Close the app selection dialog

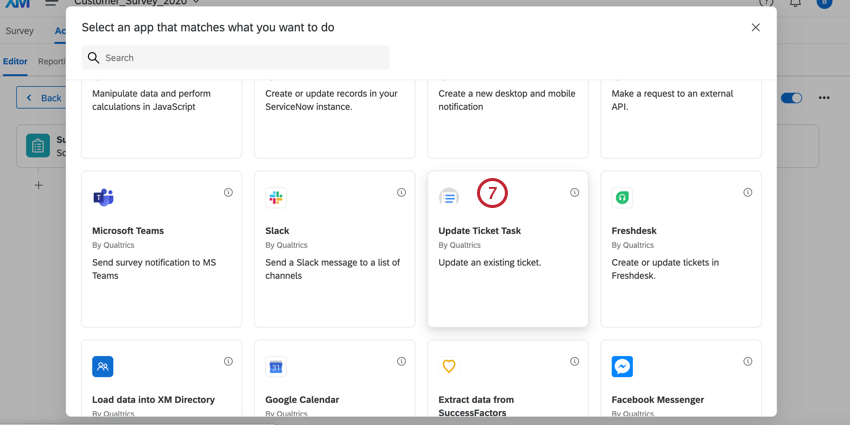pos(756,27)
